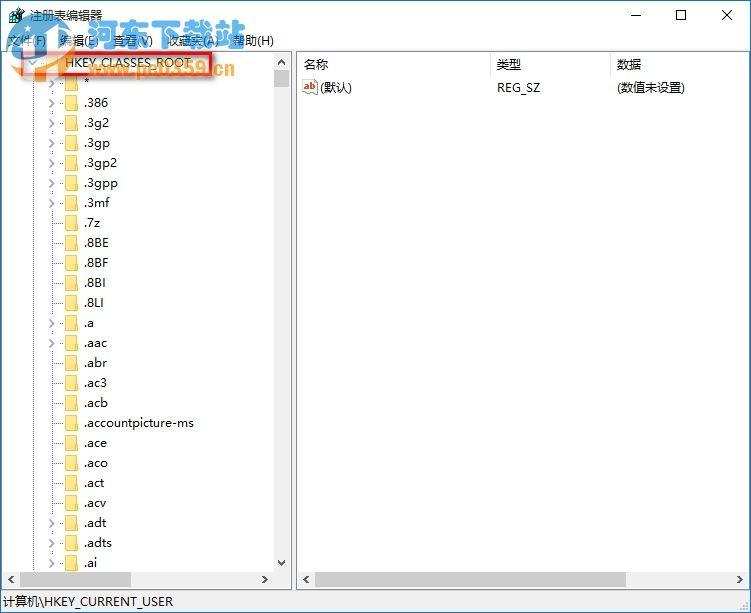Click tree pane horizontal scroll right arrow
This screenshot has height=613, width=751.
point(265,579)
